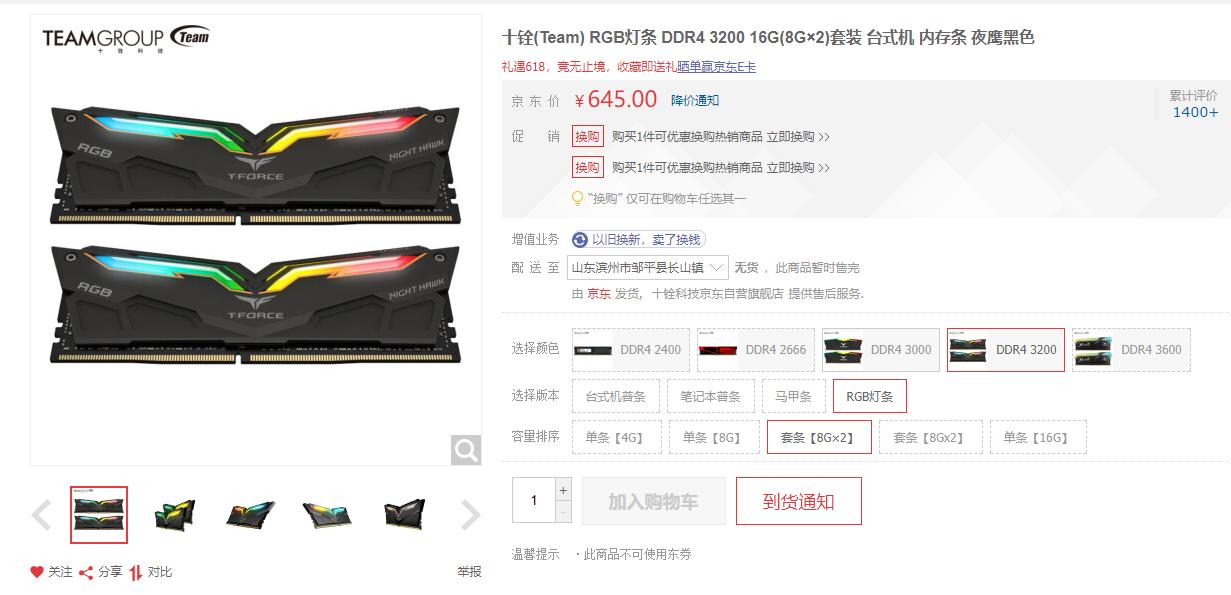Click the quantity input field
Viewport: 1231px width, 595px height.
[534, 500]
